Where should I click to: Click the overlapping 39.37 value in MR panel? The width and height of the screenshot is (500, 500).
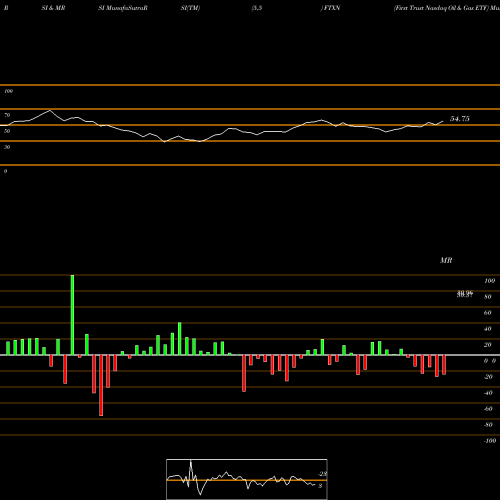coord(465,294)
